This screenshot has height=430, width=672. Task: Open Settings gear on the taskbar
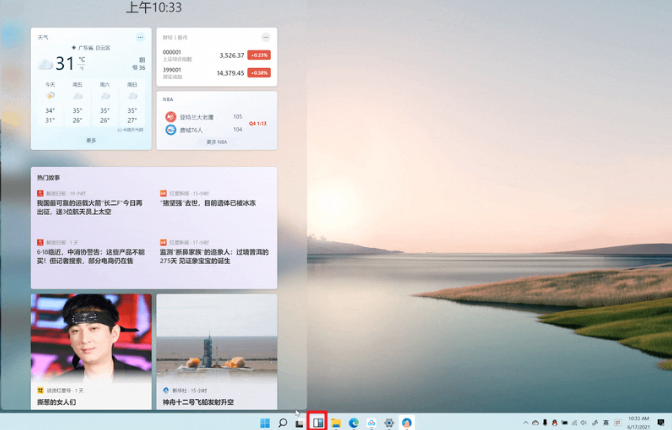[x=389, y=423]
